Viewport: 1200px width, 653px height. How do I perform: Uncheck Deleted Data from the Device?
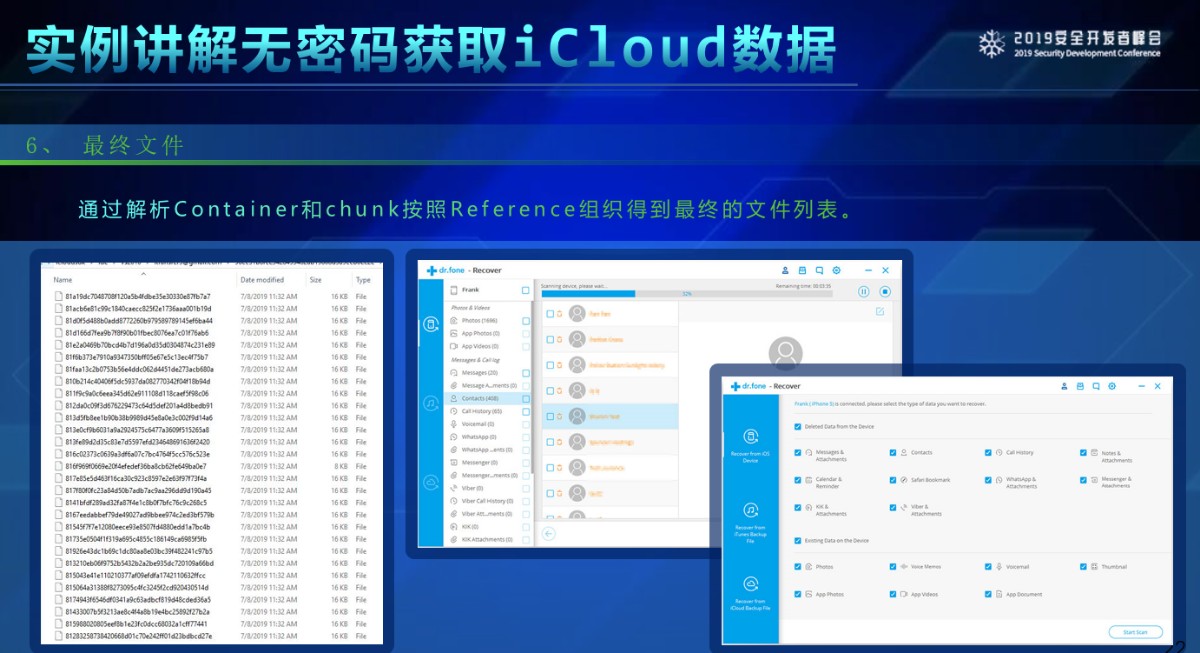point(797,426)
